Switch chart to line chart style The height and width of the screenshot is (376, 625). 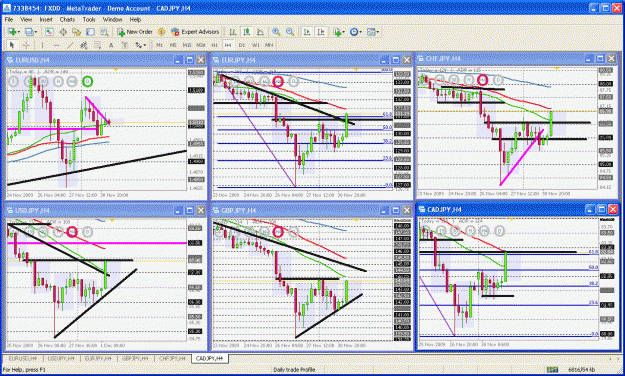pyautogui.click(x=260, y=32)
